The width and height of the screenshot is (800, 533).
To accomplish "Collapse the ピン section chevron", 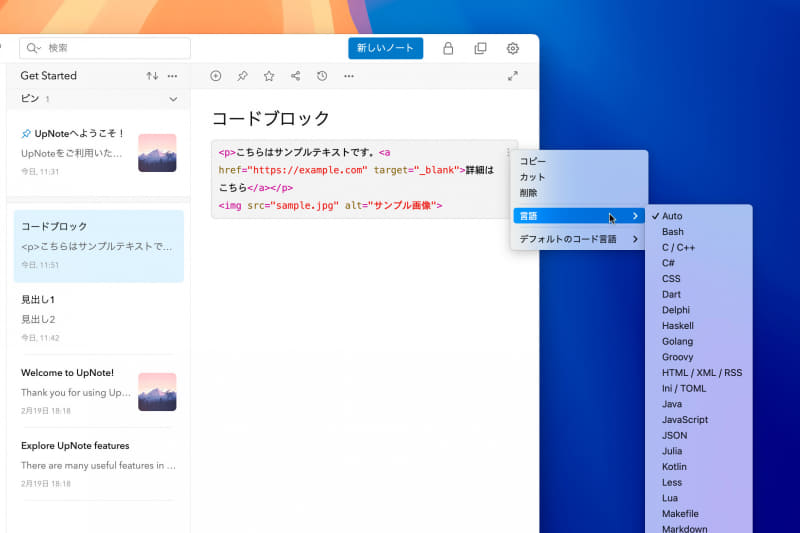I will click(173, 99).
